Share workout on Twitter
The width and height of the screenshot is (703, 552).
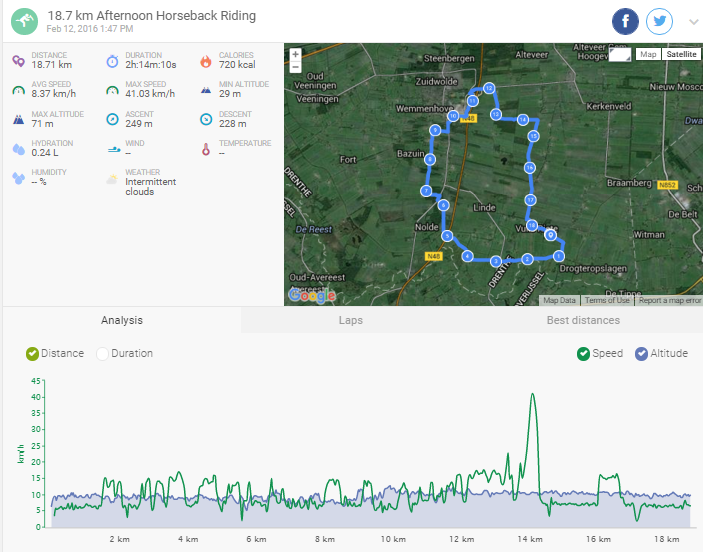point(659,21)
